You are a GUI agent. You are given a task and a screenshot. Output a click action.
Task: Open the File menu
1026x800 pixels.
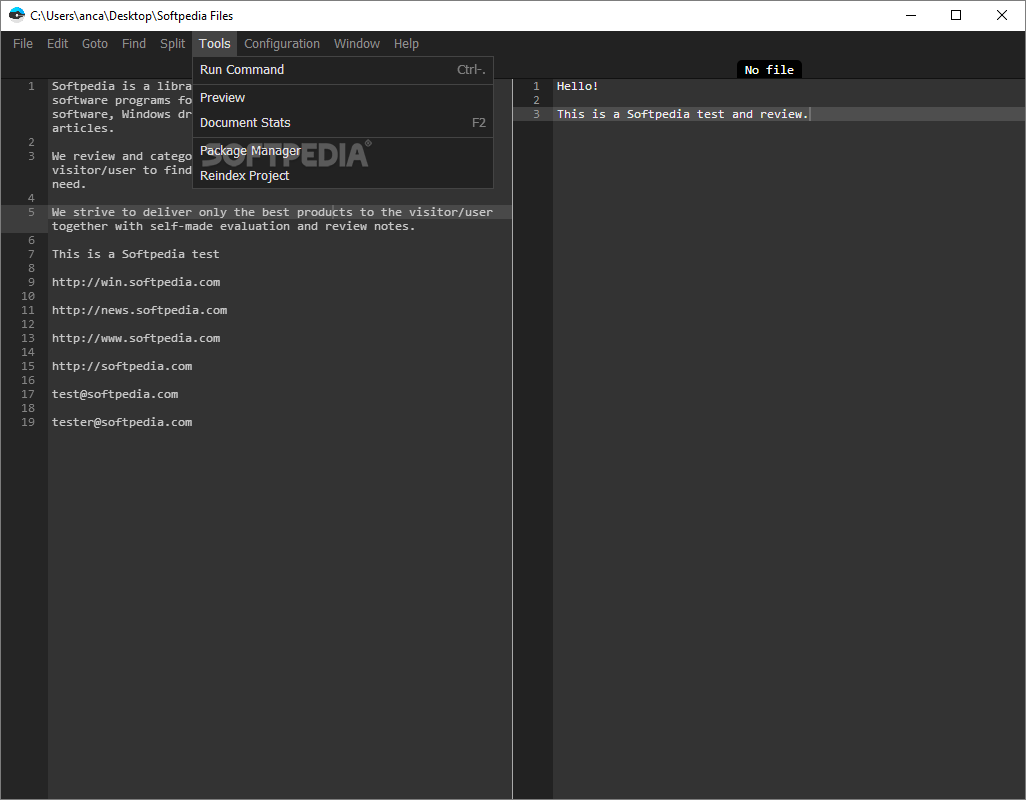click(x=23, y=44)
